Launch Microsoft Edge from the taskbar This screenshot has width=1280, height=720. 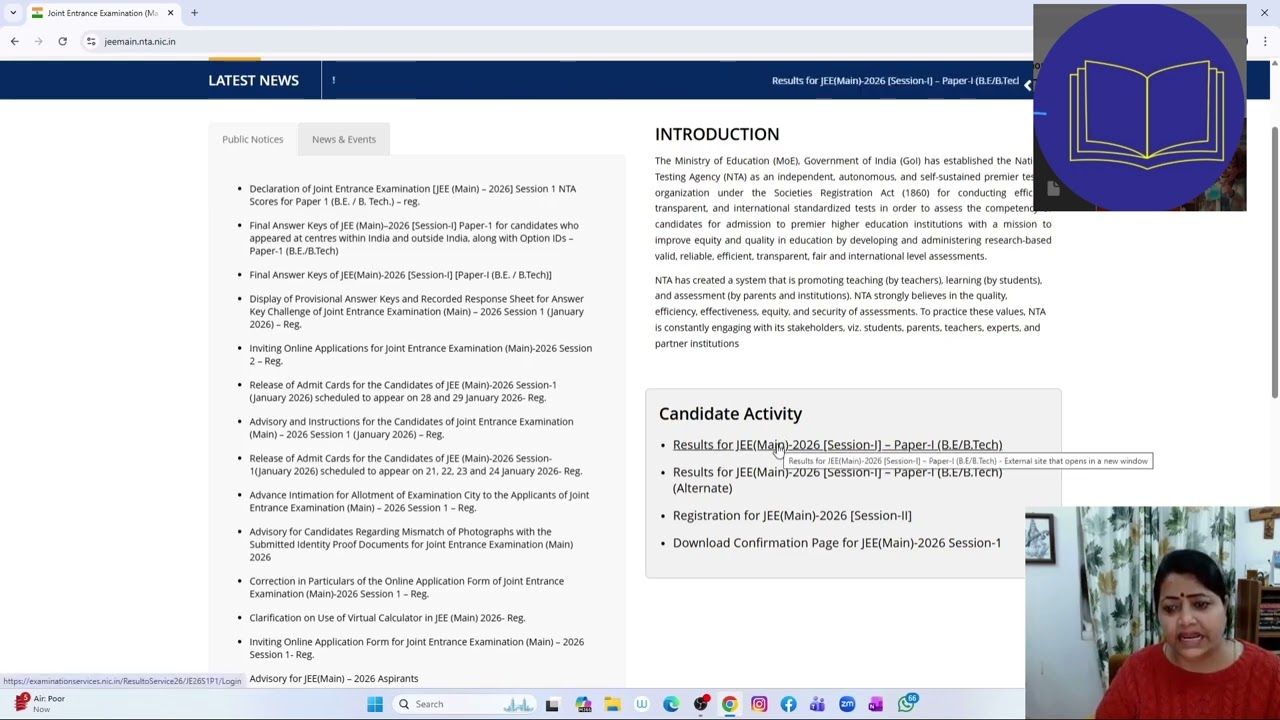[671, 704]
